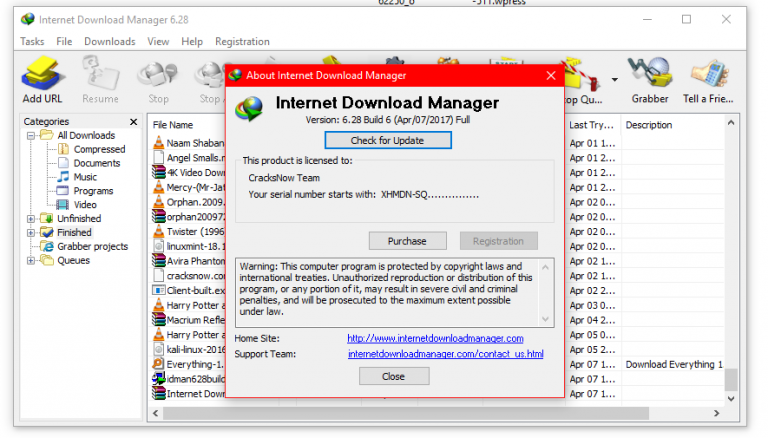Click the Orphan.2009 VLC cone icon

pos(158,201)
